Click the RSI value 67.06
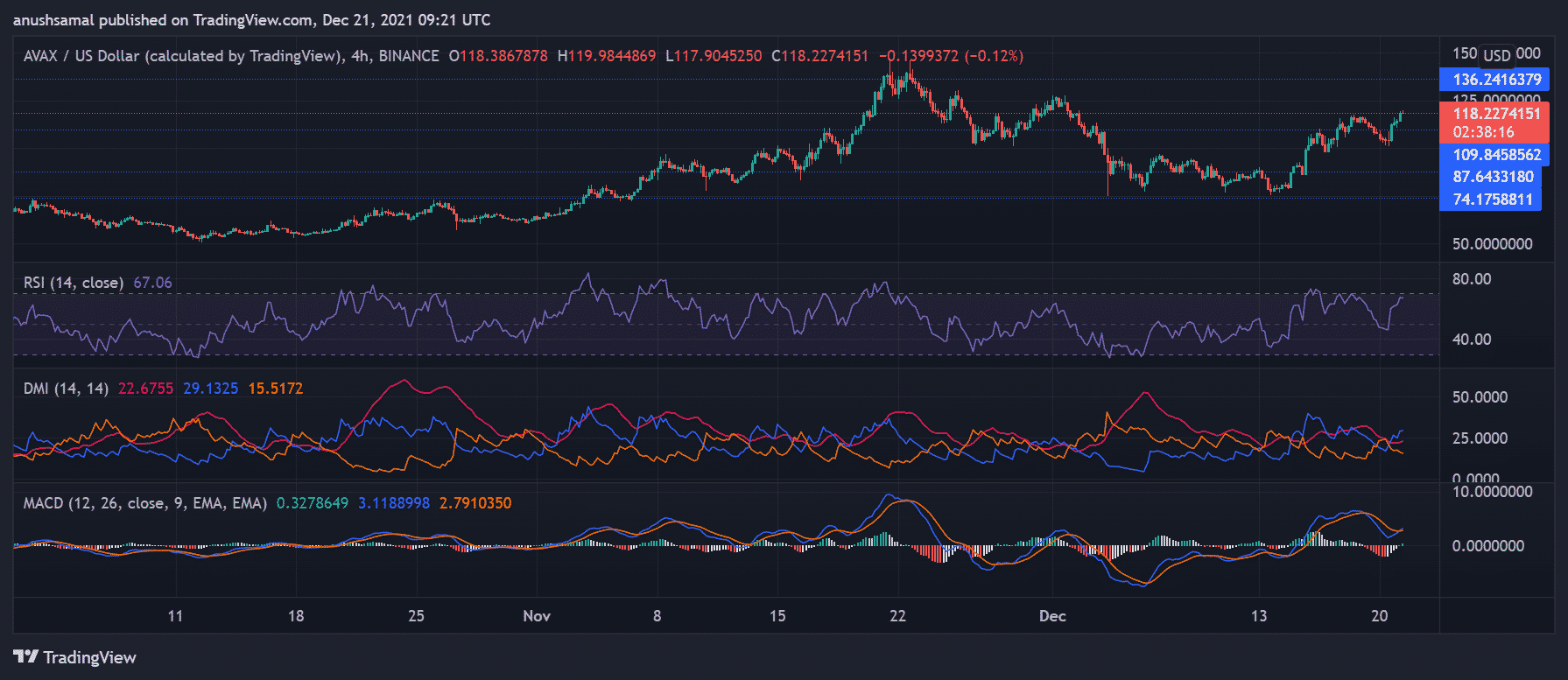Viewport: 1568px width, 680px height. 152,283
